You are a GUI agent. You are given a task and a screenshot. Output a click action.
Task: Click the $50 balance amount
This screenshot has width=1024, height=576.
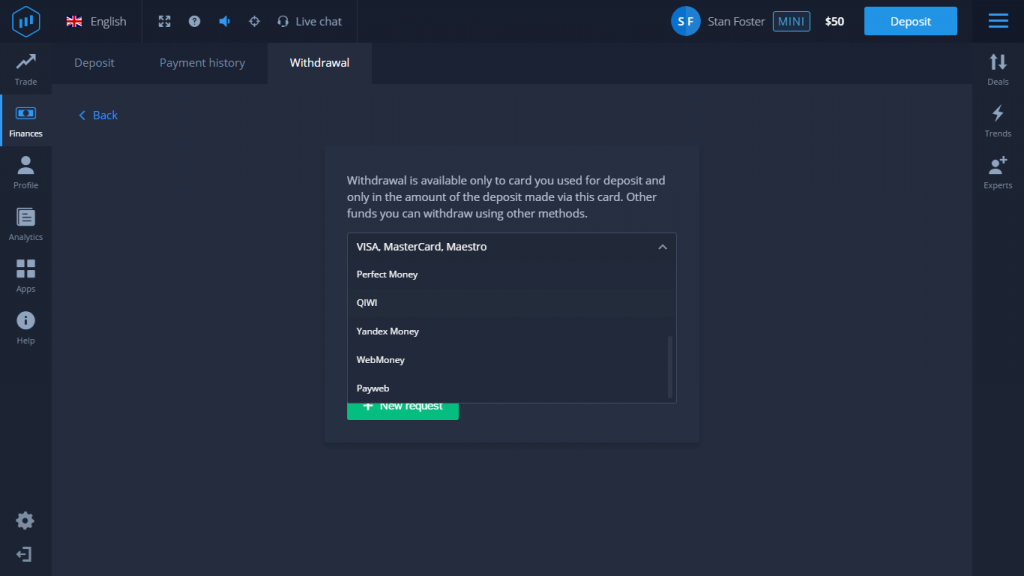coord(835,22)
